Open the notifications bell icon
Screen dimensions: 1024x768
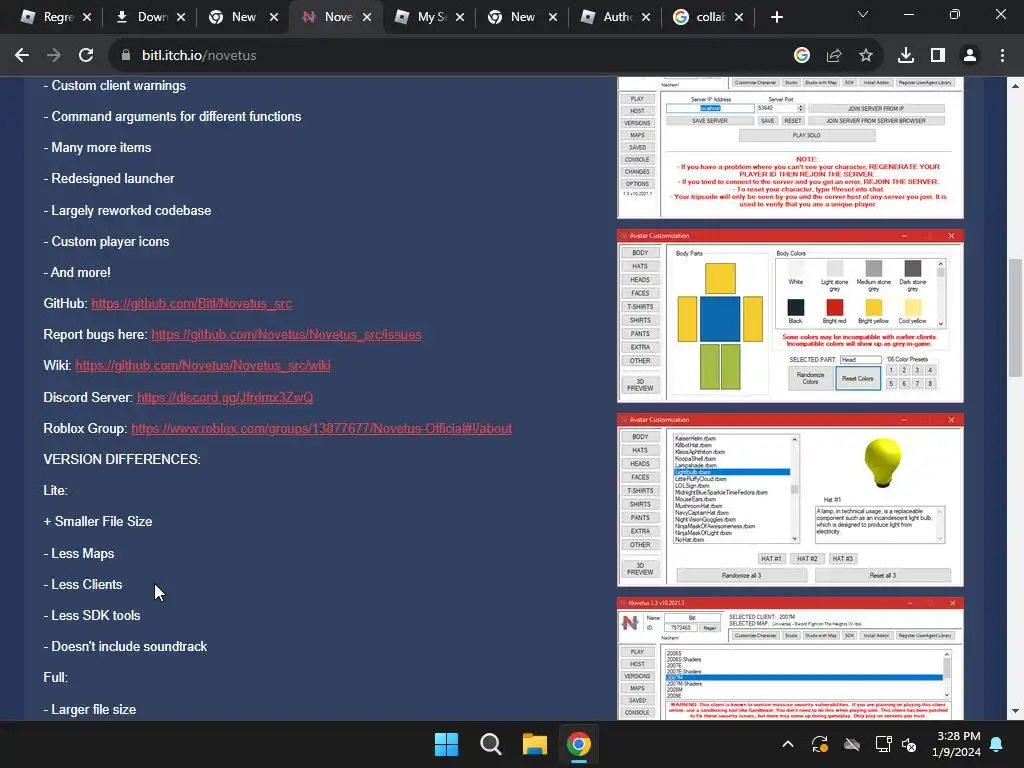click(x=997, y=744)
